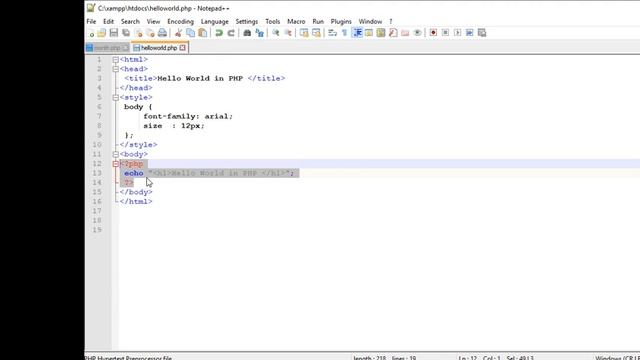This screenshot has width=640, height=360.
Task: Click the Redo arrow icon
Action: click(231, 33)
